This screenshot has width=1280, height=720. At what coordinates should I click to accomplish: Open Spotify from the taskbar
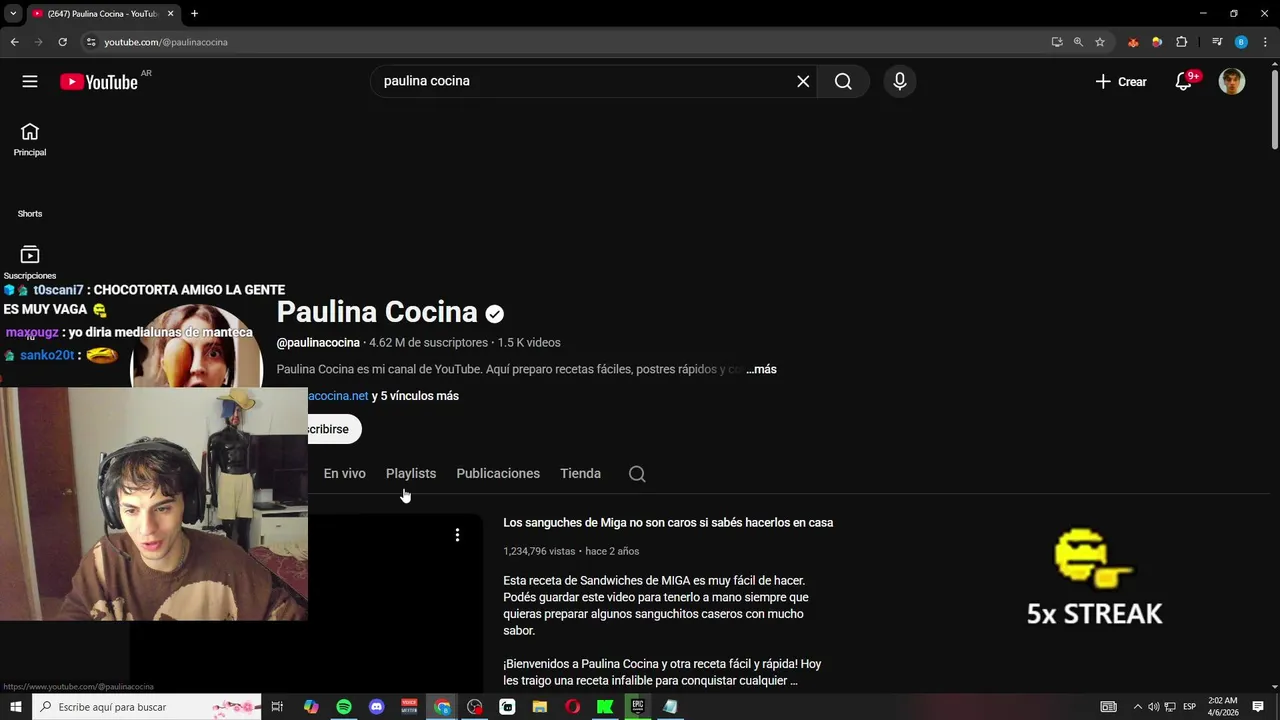(x=344, y=707)
